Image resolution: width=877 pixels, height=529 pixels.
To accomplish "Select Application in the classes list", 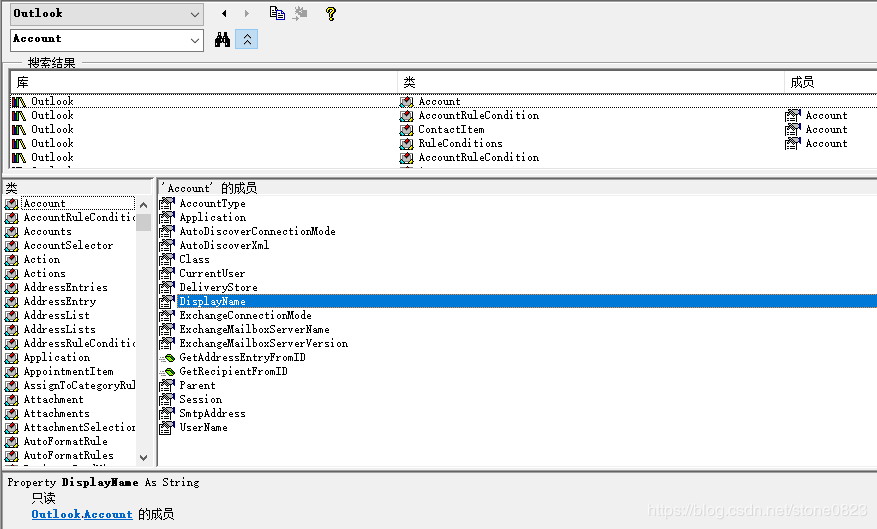I will pyautogui.click(x=56, y=357).
